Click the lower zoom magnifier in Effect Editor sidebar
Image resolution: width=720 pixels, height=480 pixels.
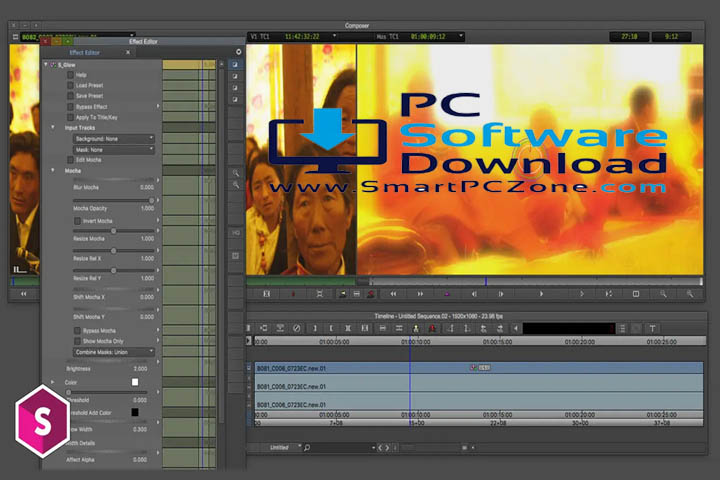coord(236,185)
